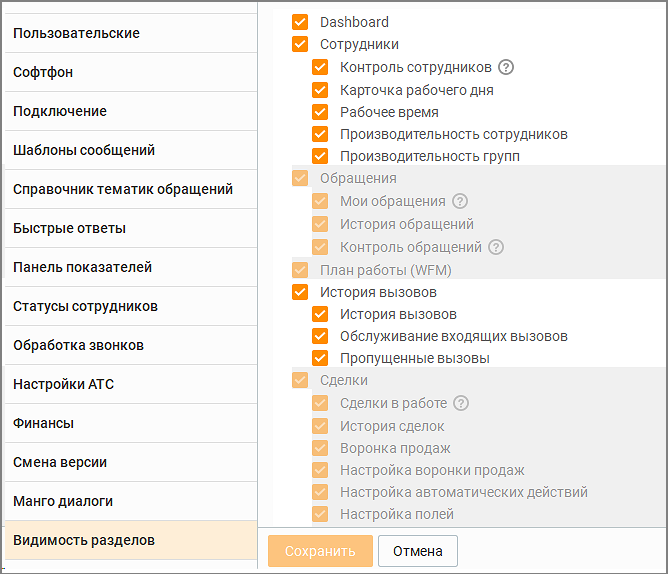The width and height of the screenshot is (668, 574).
Task: Click the Карточка рабочего дня label
Action: (x=417, y=90)
